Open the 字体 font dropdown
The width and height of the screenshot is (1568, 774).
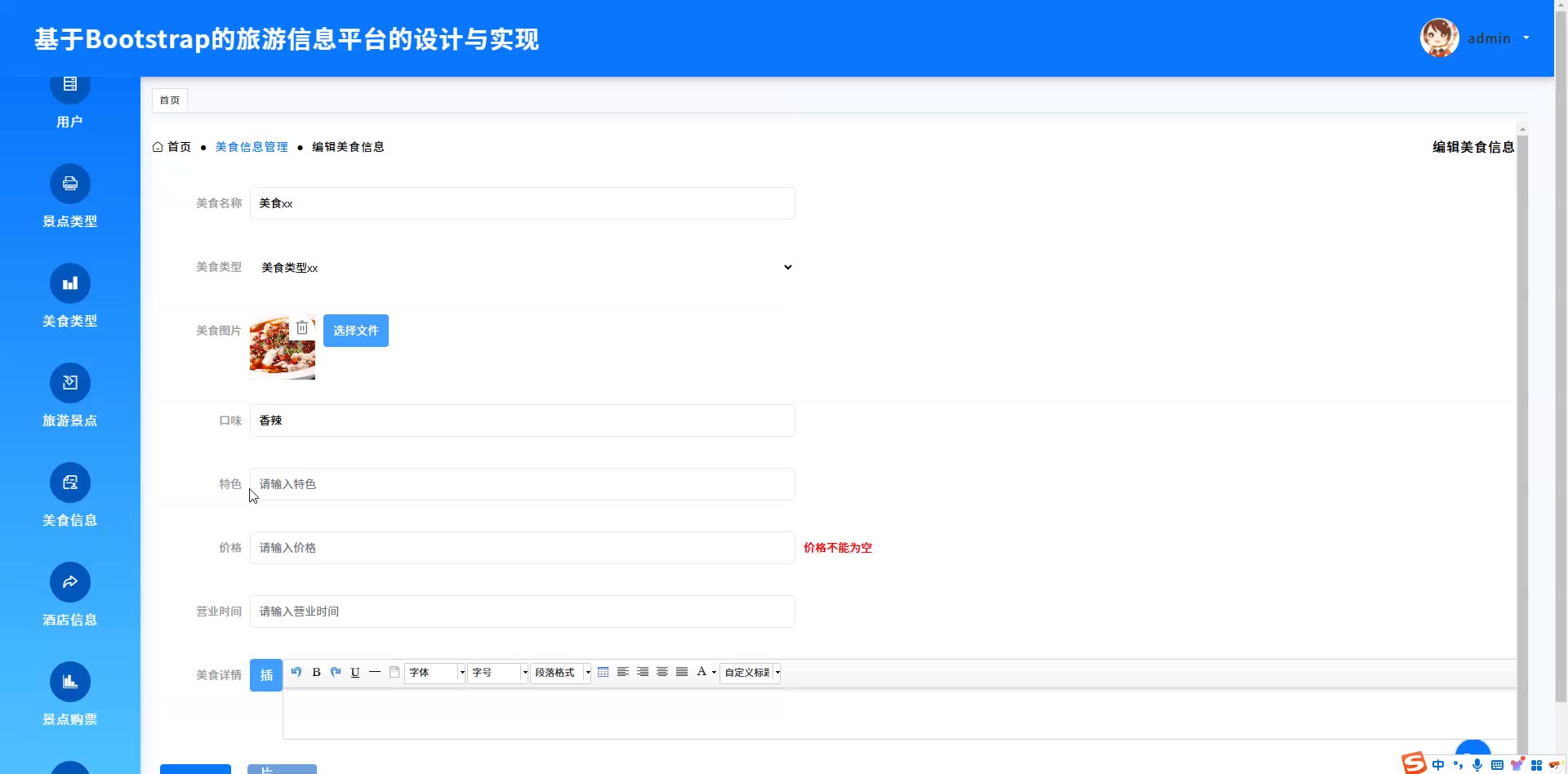click(435, 673)
